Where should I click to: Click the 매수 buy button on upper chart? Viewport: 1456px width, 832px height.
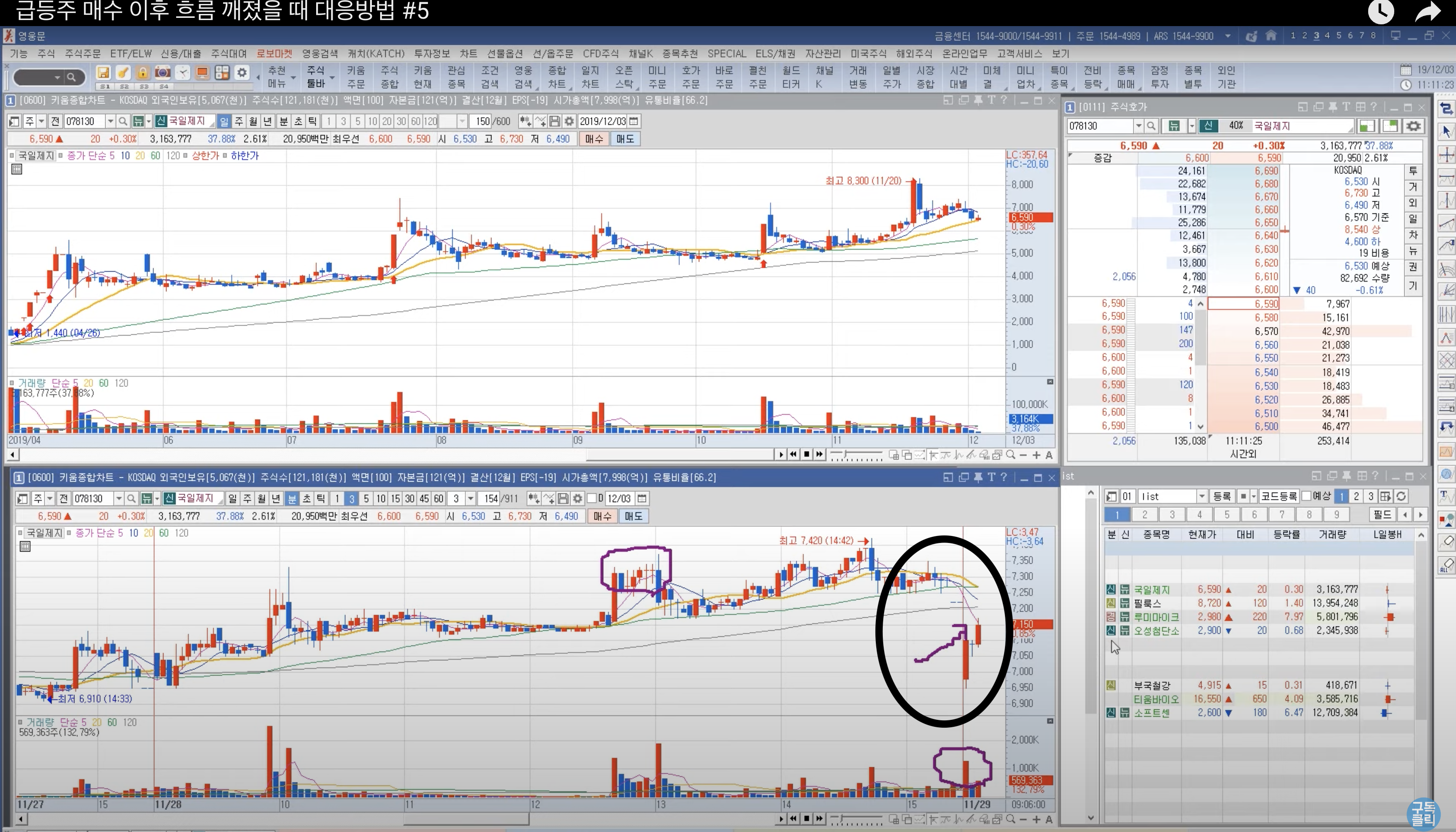point(593,139)
